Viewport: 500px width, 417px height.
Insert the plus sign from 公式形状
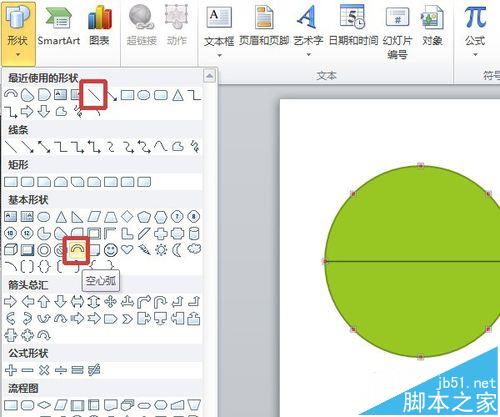pos(11,370)
